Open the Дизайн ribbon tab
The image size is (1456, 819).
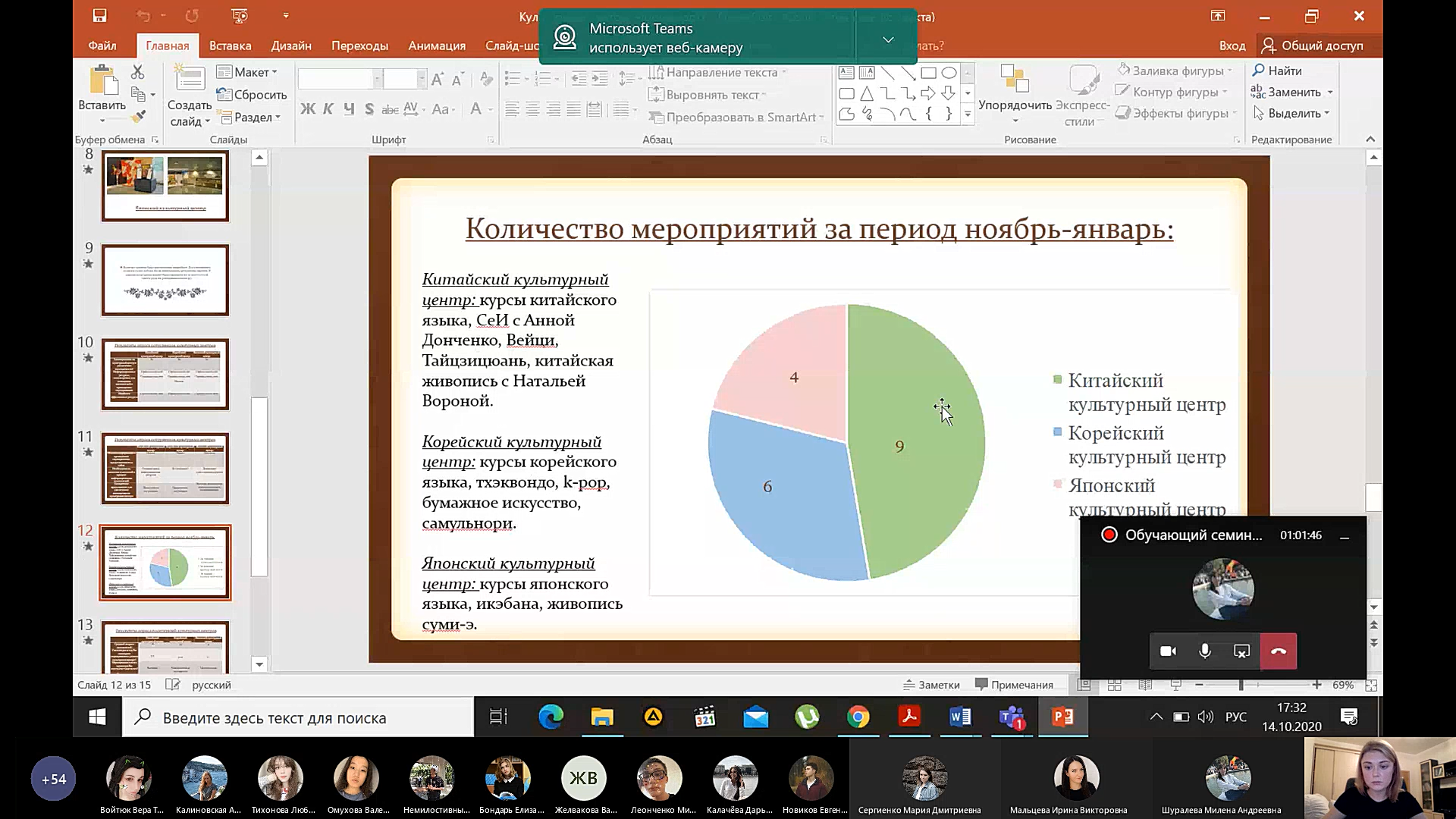click(290, 45)
